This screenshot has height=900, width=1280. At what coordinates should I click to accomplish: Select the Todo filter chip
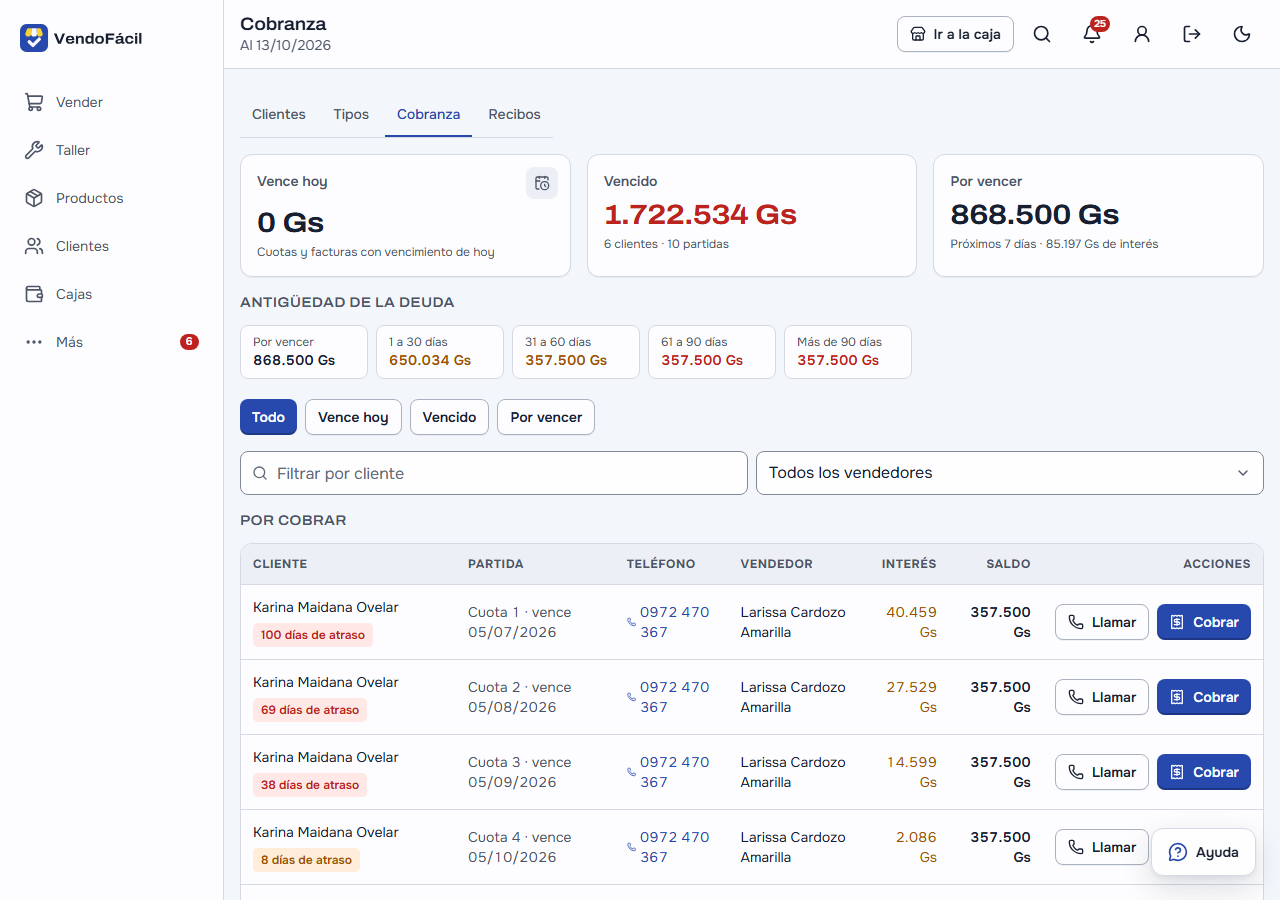[x=268, y=417]
